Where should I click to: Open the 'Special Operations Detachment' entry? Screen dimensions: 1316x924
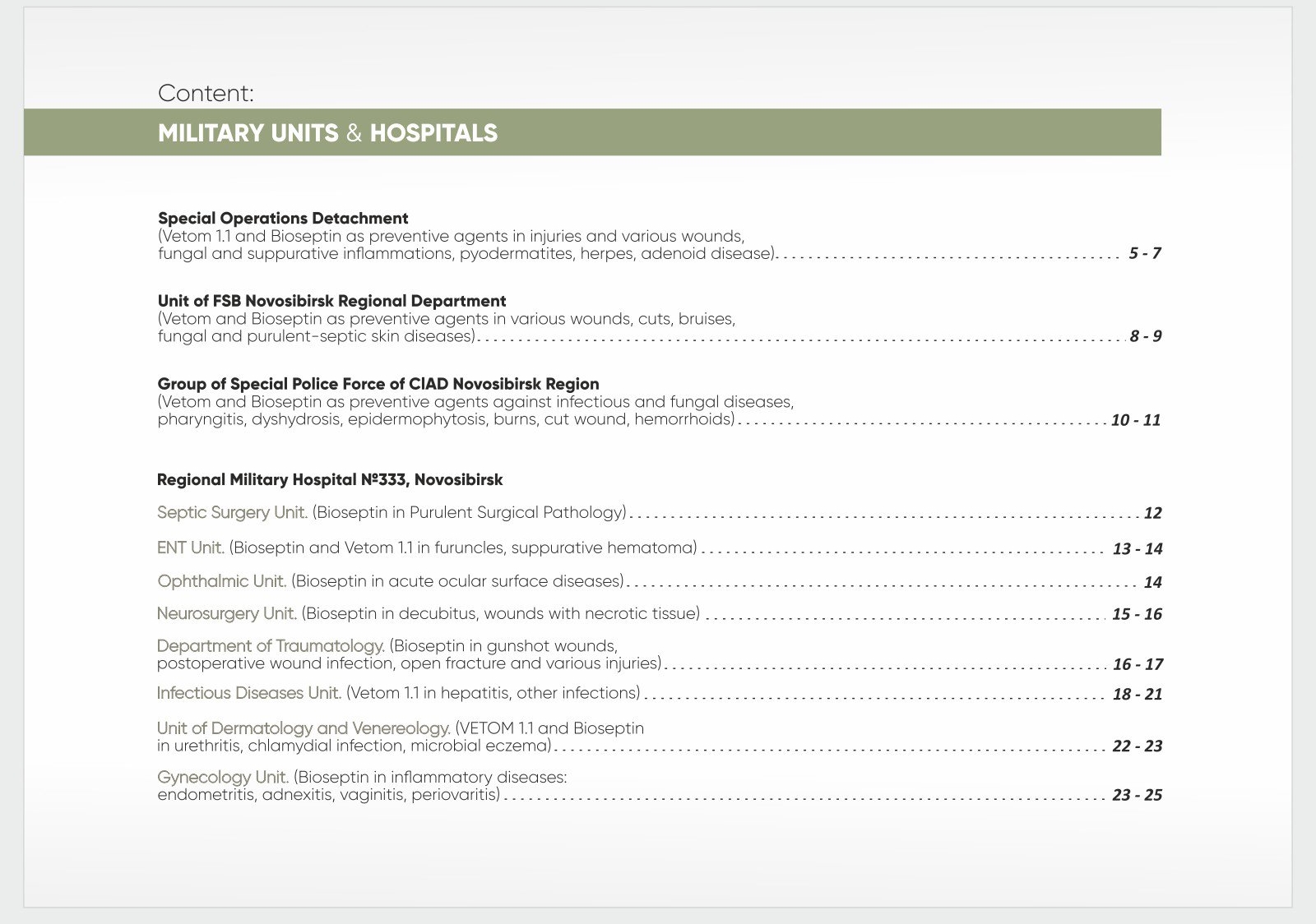click(x=283, y=218)
